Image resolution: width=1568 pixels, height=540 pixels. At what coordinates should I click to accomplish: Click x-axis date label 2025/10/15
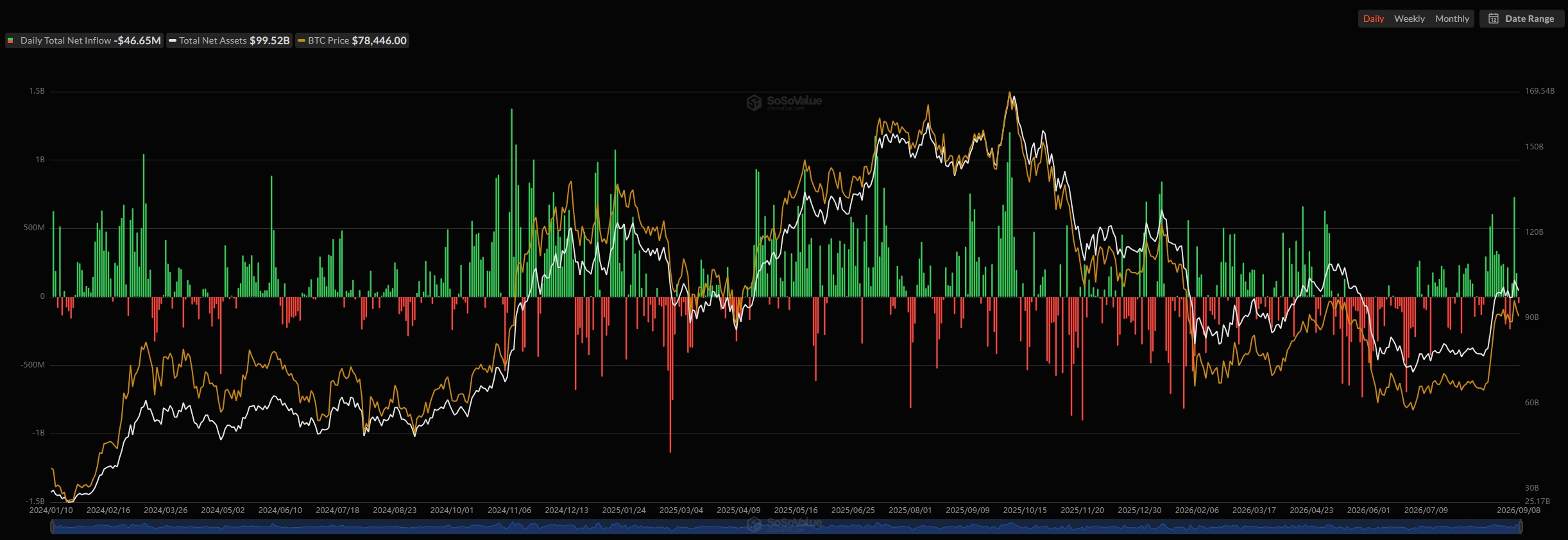(x=1025, y=510)
